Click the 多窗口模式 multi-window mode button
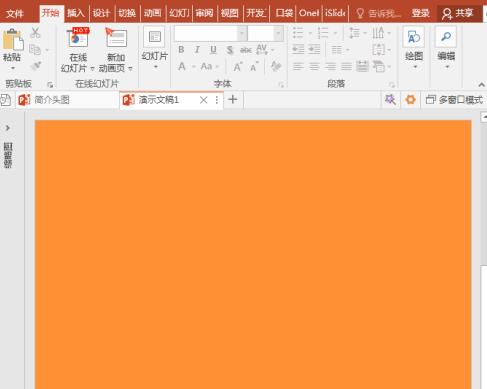 coord(454,99)
